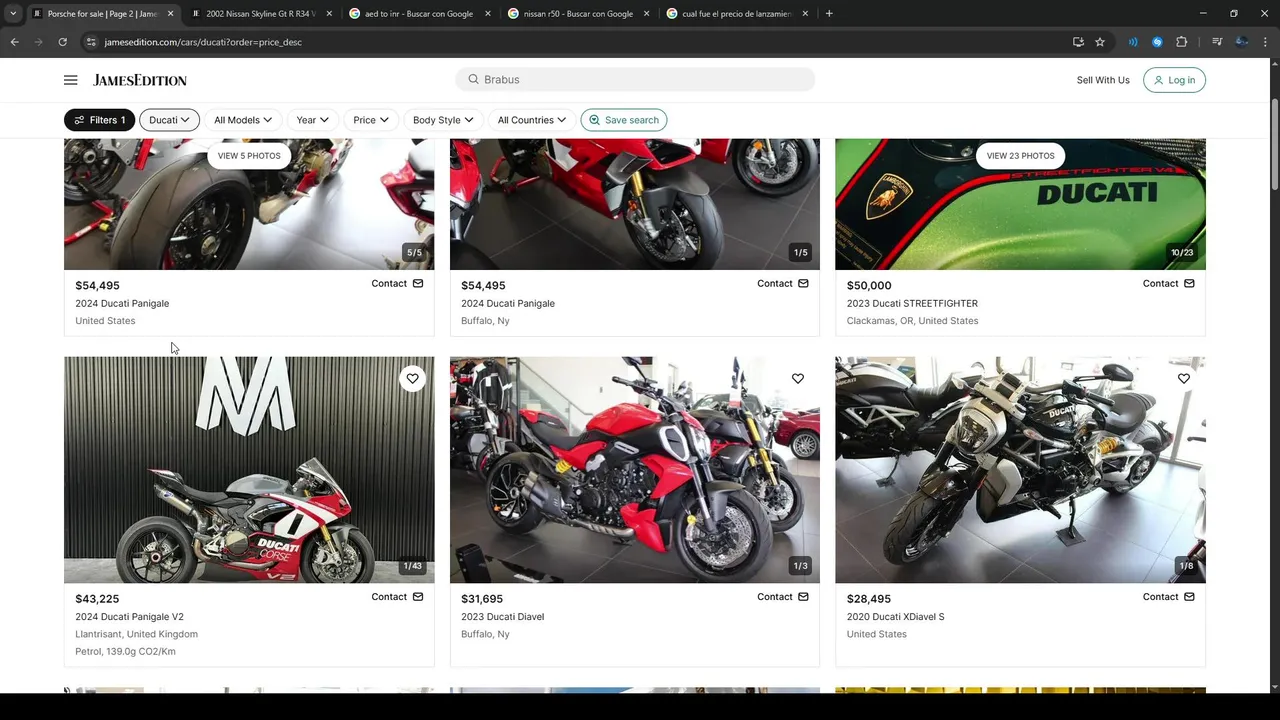Image resolution: width=1280 pixels, height=720 pixels.
Task: View site information icon in address bar
Action: [x=90, y=42]
